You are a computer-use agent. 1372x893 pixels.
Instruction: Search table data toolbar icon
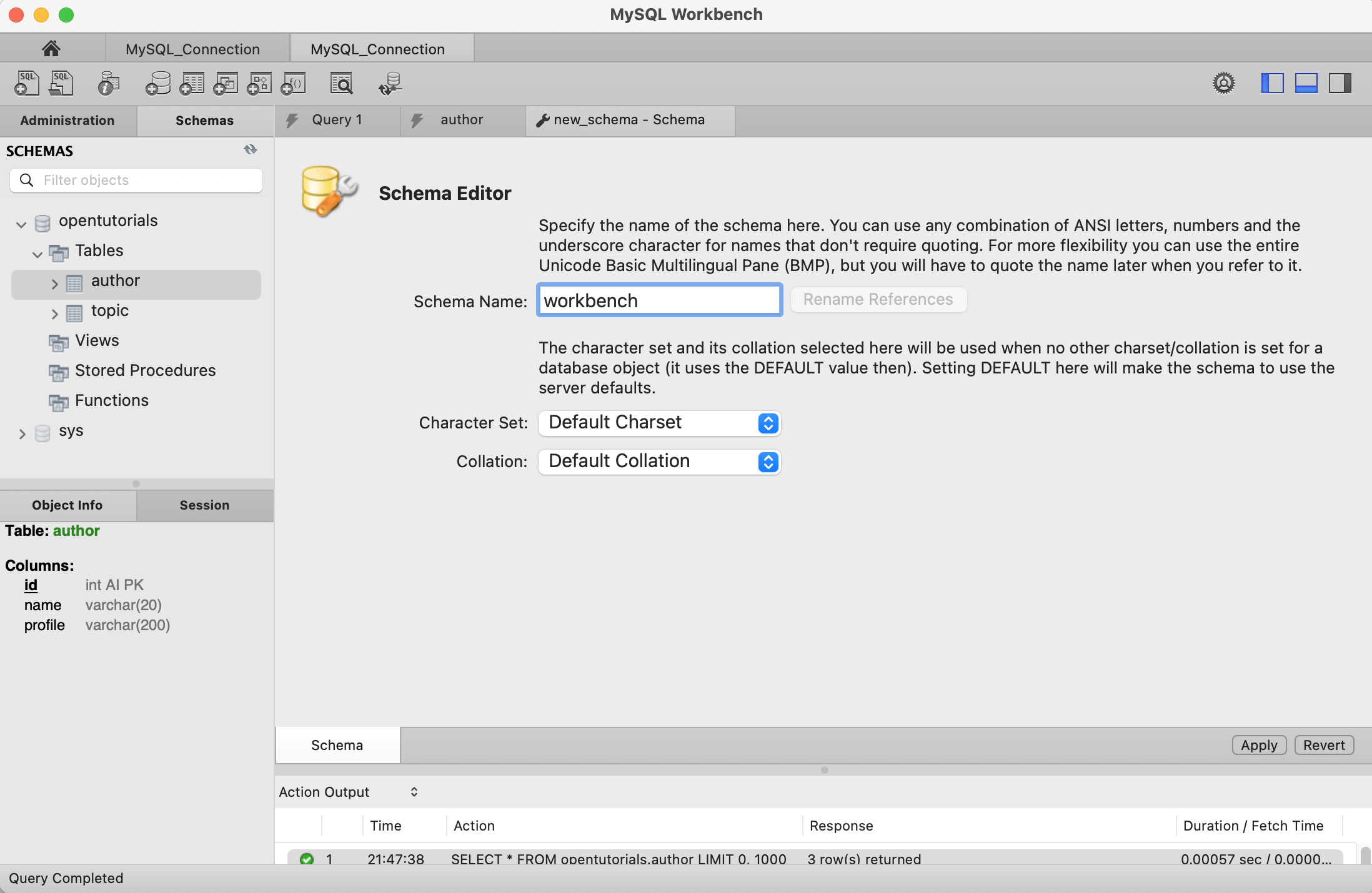[341, 83]
